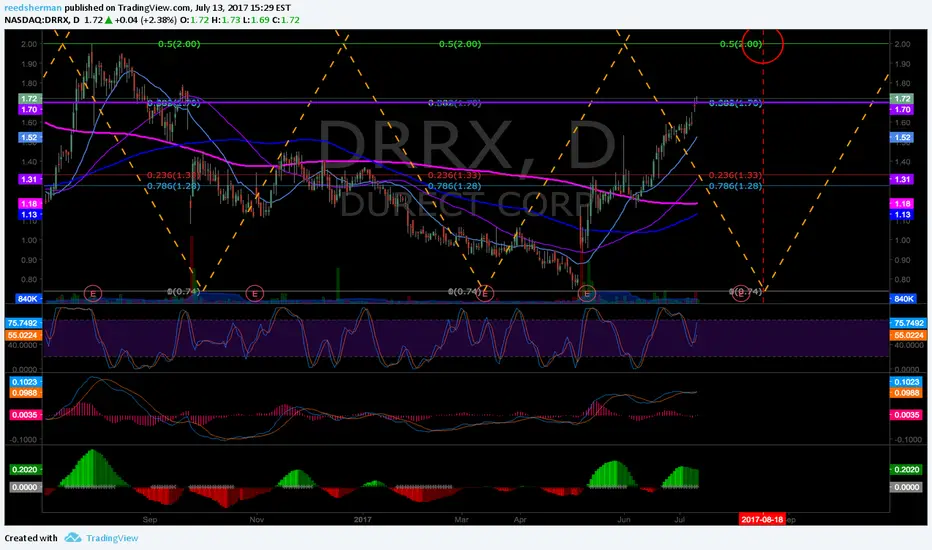Click the pink 0.0035 histogram value on left axis
The height and width of the screenshot is (550, 932).
tap(24, 414)
